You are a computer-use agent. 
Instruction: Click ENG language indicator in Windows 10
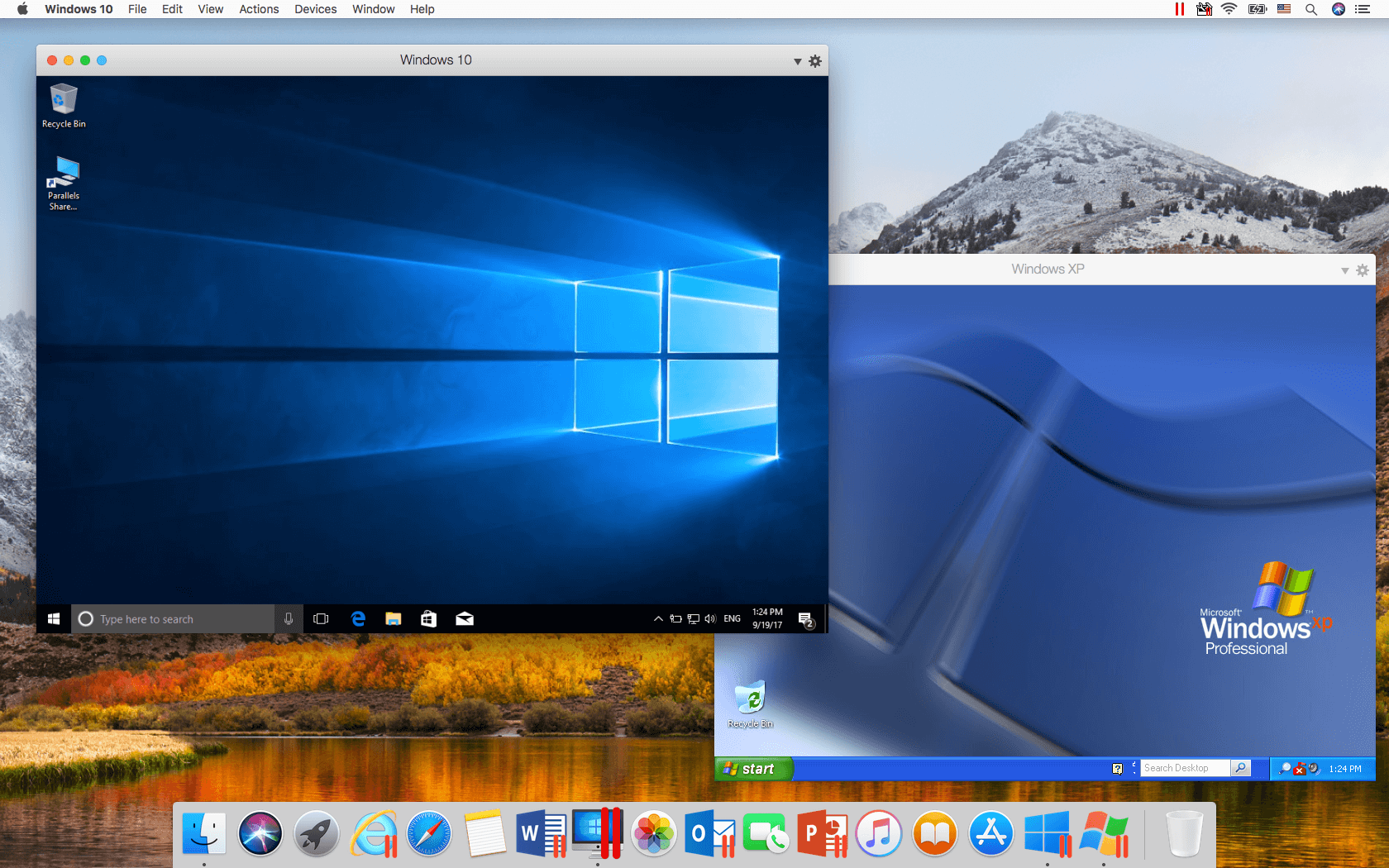pos(733,618)
